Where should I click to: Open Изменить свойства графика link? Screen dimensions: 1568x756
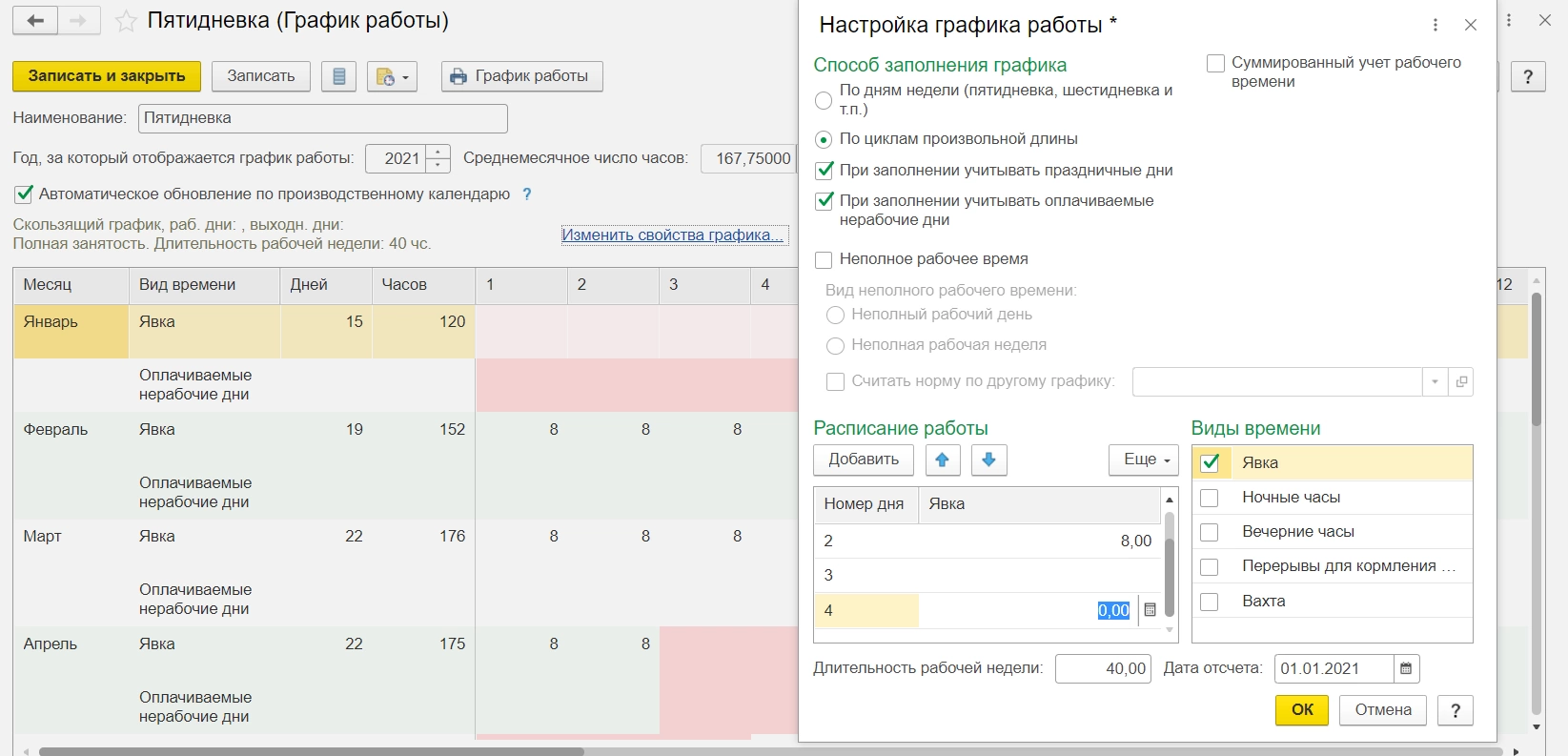point(672,235)
